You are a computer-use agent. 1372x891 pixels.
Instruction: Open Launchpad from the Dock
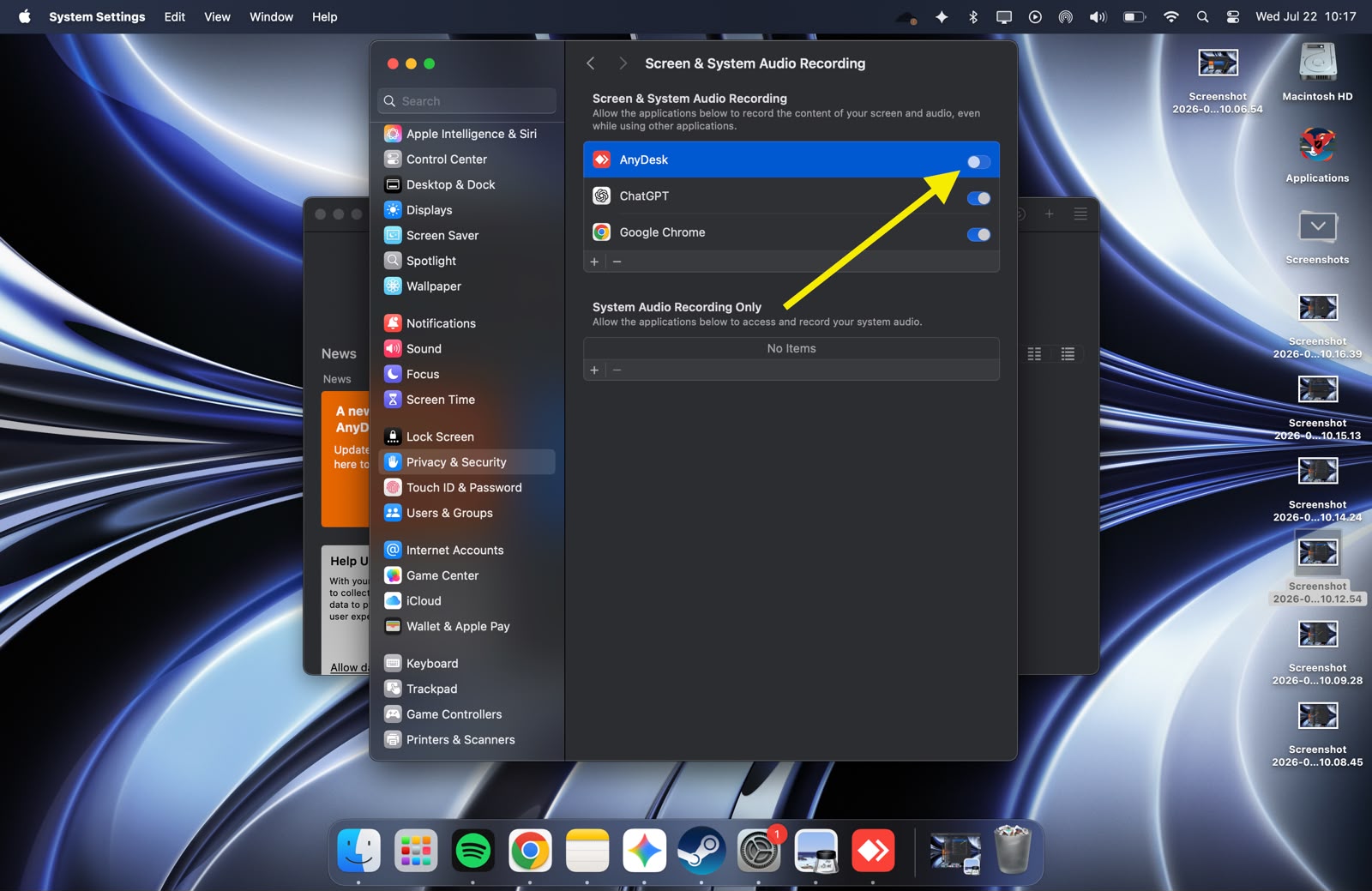coord(416,851)
